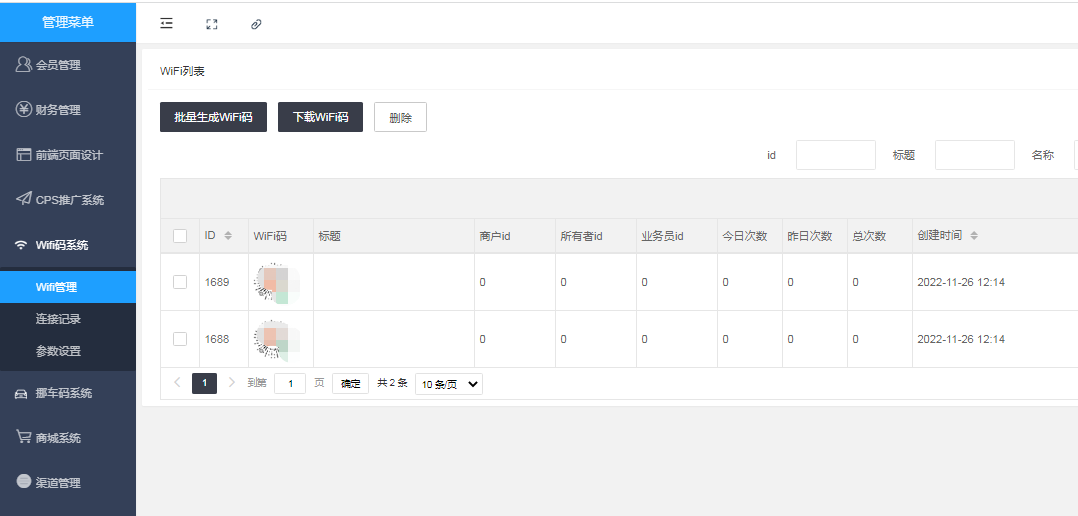This screenshot has width=1078, height=516.
Task: Click 下载WiFi码 button
Action: [320, 117]
